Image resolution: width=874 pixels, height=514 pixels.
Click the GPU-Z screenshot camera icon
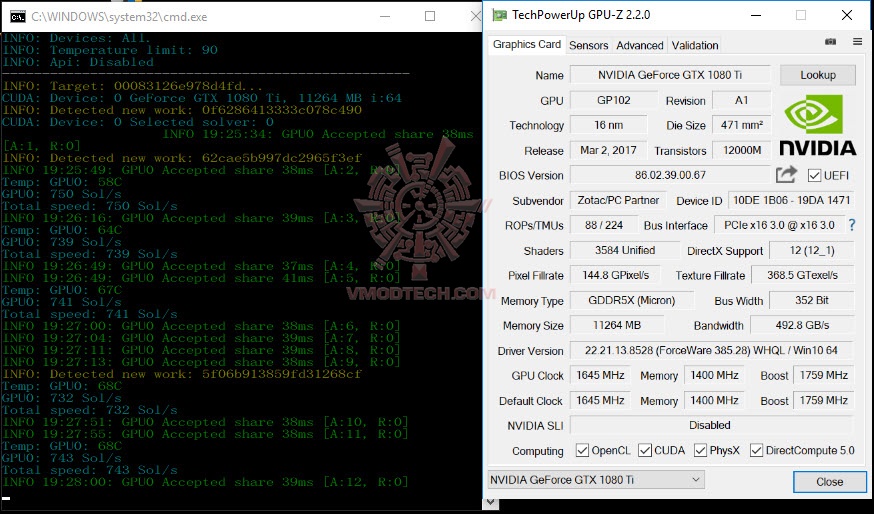pos(830,42)
